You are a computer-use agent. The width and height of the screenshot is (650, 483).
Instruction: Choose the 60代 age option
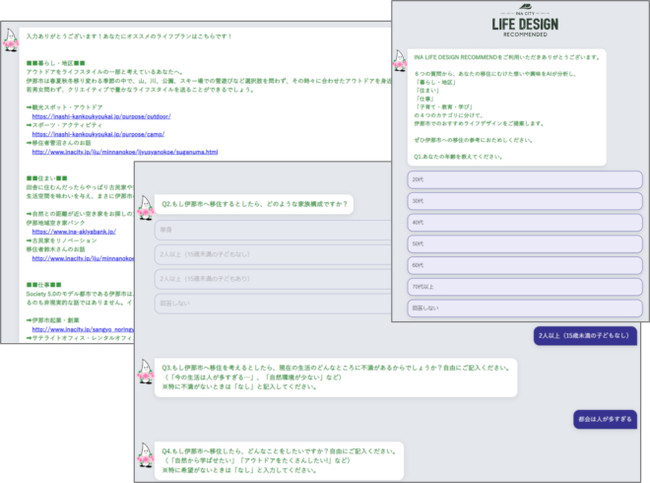523,265
